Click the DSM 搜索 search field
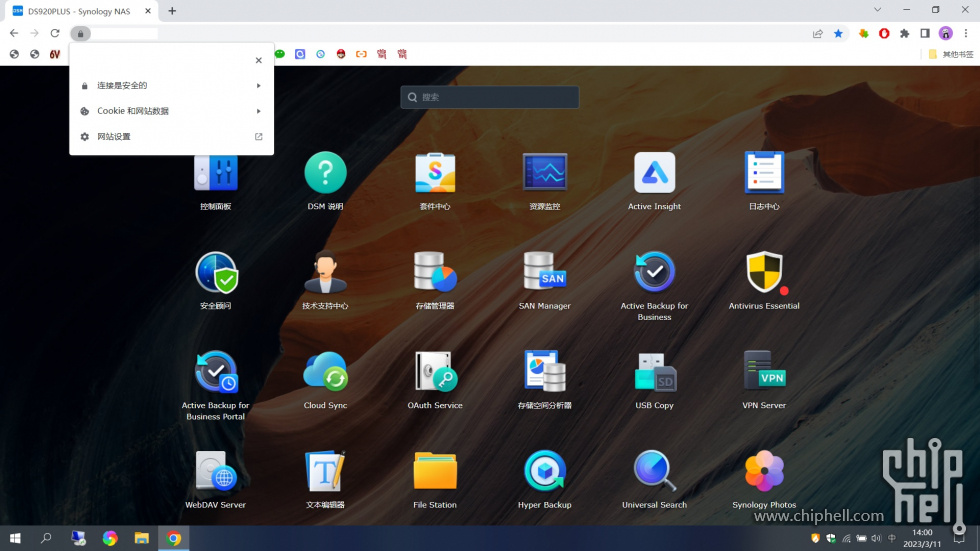The height and width of the screenshot is (551, 980). [489, 97]
